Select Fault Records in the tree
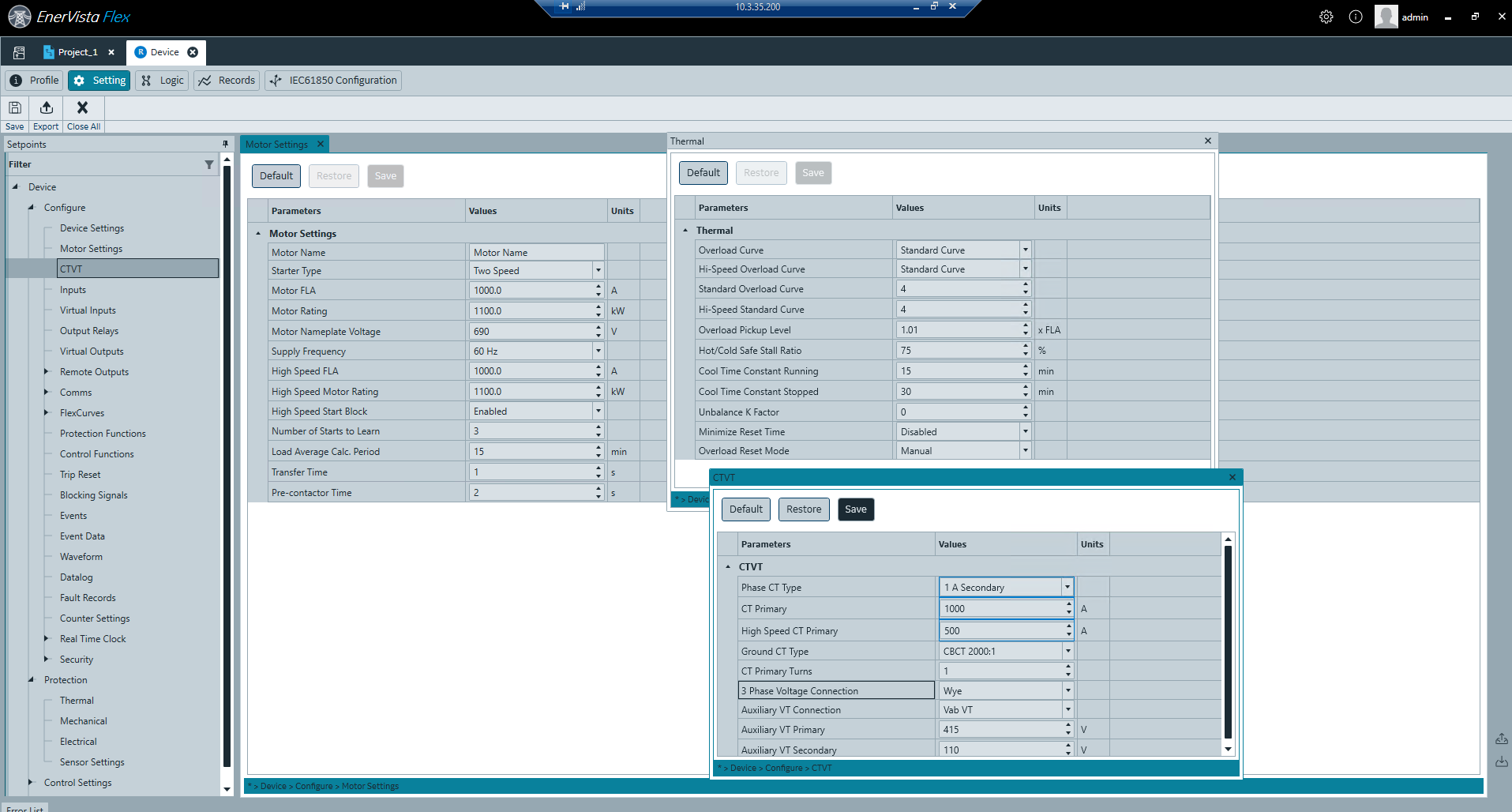The height and width of the screenshot is (812, 1512). point(88,597)
